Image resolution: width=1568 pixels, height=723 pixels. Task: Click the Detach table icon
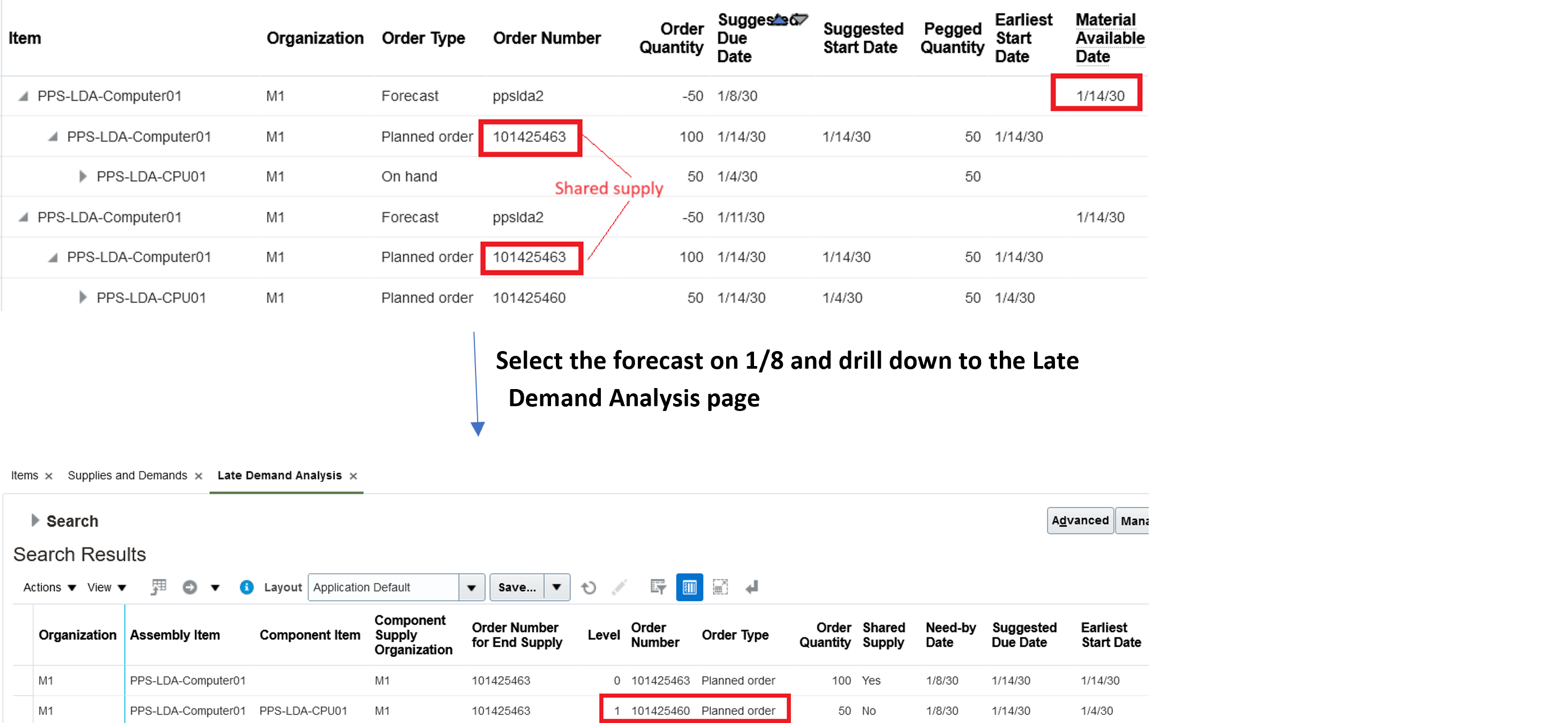click(721, 587)
